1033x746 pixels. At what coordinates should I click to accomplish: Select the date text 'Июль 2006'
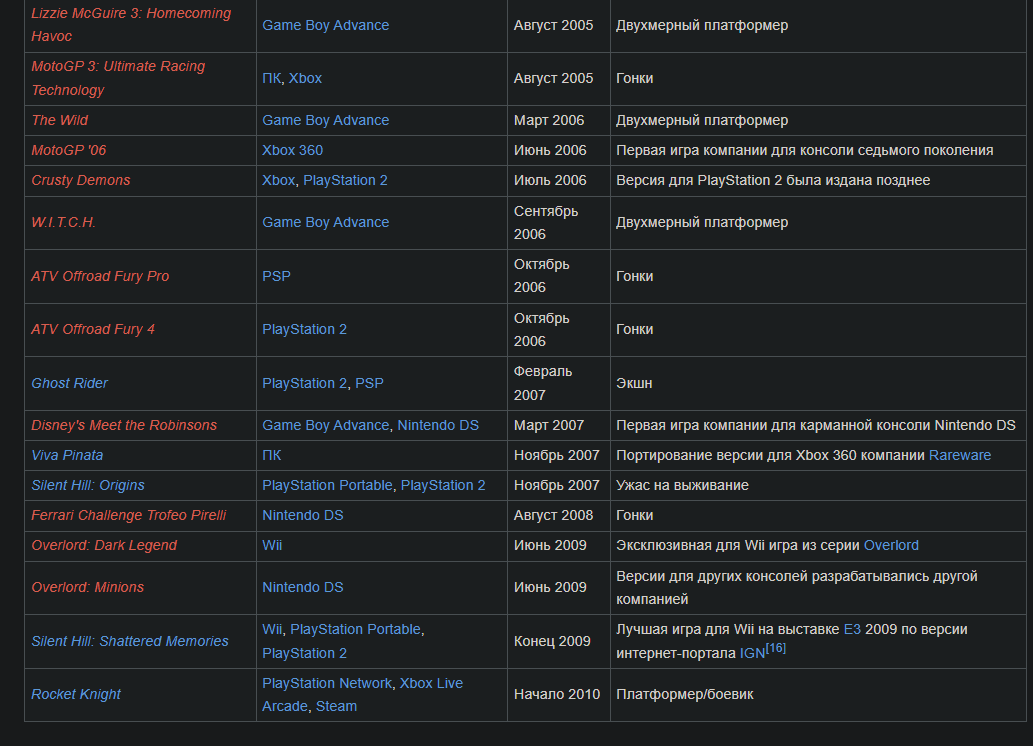pyautogui.click(x=549, y=180)
